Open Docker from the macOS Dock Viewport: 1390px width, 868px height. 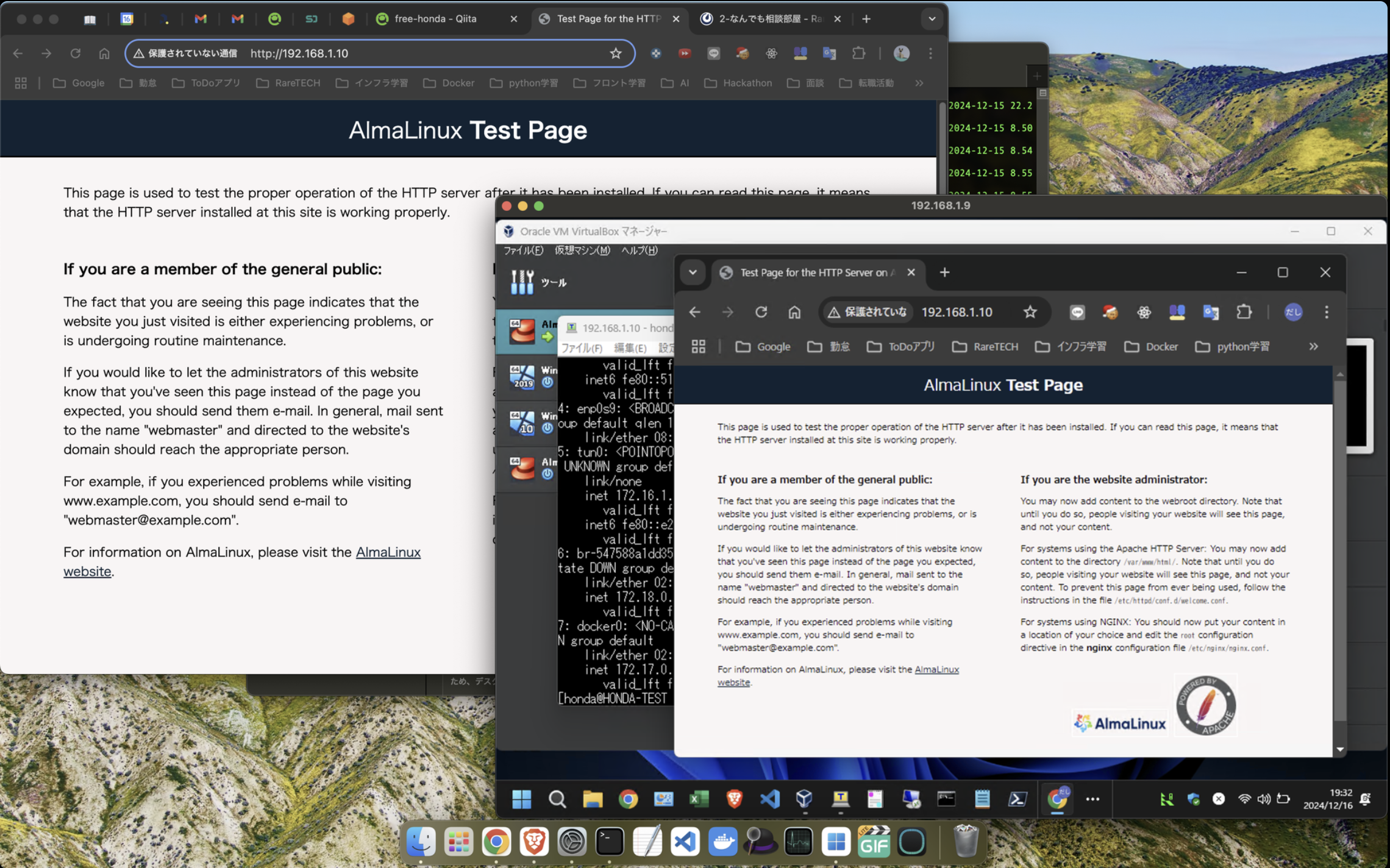pos(723,842)
